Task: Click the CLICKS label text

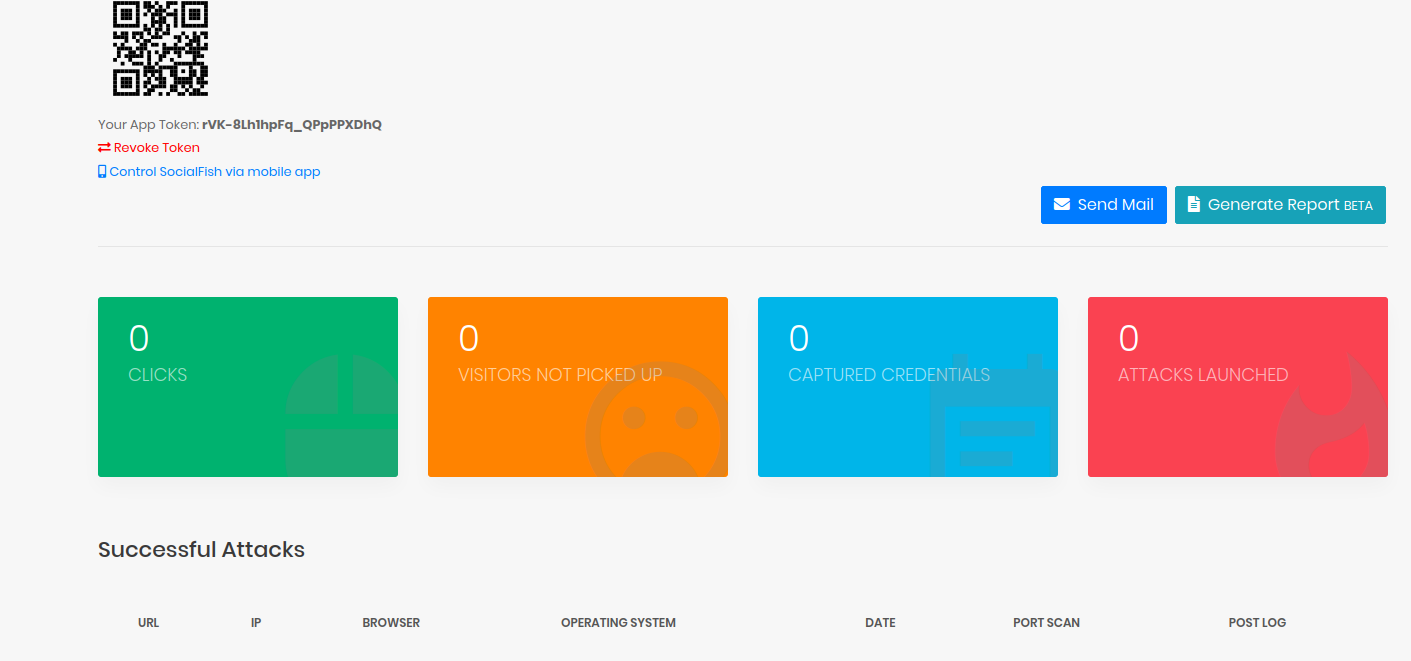Action: (x=158, y=375)
